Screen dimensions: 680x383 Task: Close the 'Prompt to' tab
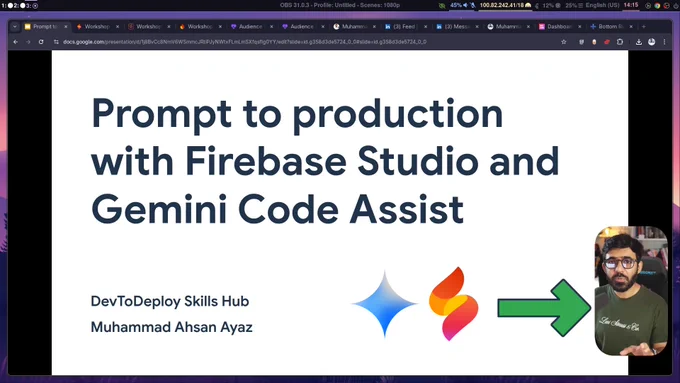coord(66,27)
